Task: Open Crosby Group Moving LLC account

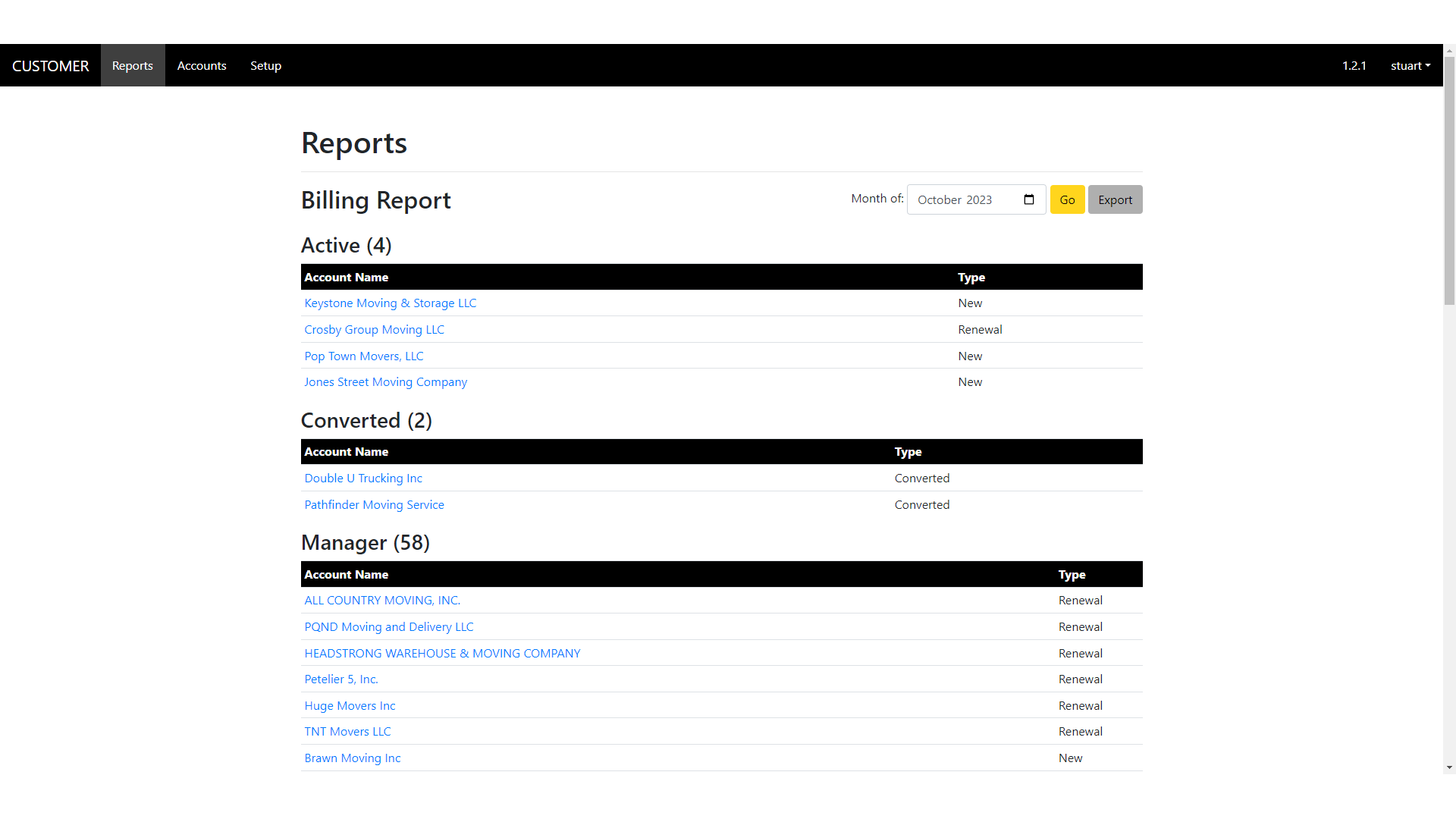Action: (374, 329)
